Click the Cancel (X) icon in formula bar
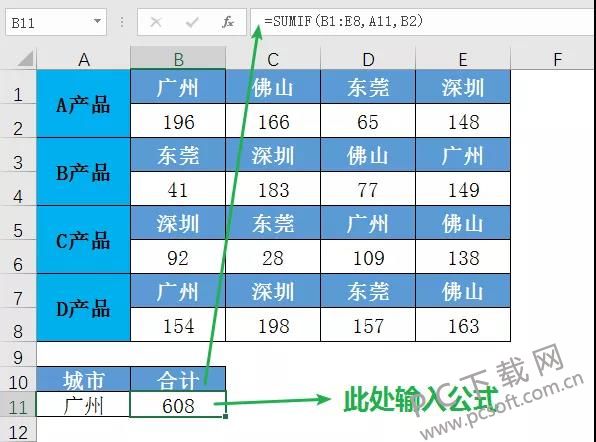 tap(156, 22)
